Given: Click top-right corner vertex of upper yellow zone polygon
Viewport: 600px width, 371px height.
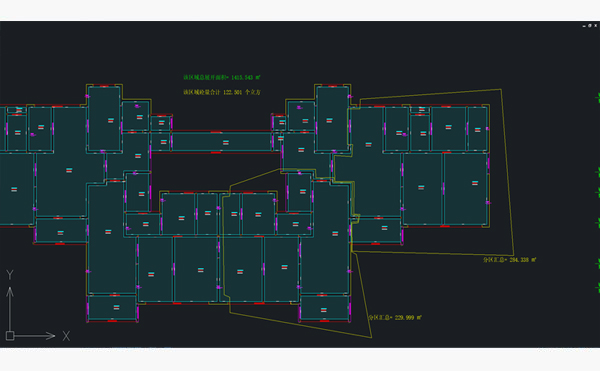Looking at the screenshot, I should coord(501,89).
